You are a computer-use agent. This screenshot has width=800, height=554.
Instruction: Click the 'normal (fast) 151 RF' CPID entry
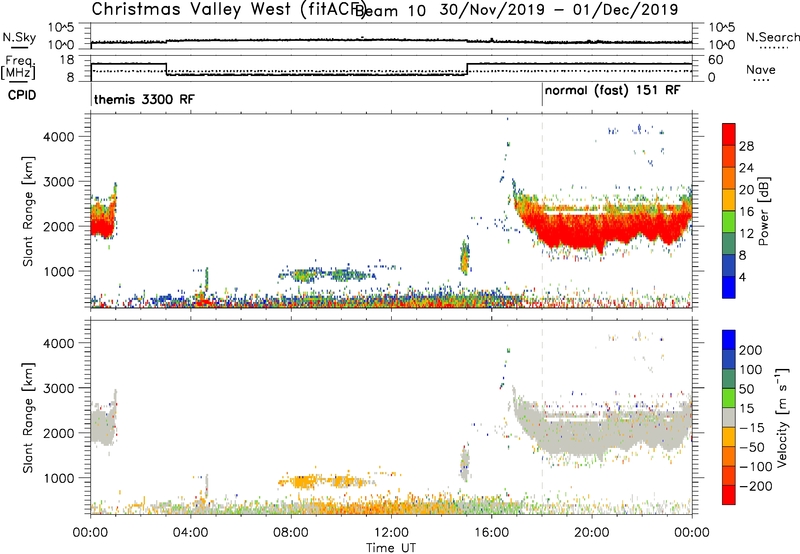coord(612,91)
